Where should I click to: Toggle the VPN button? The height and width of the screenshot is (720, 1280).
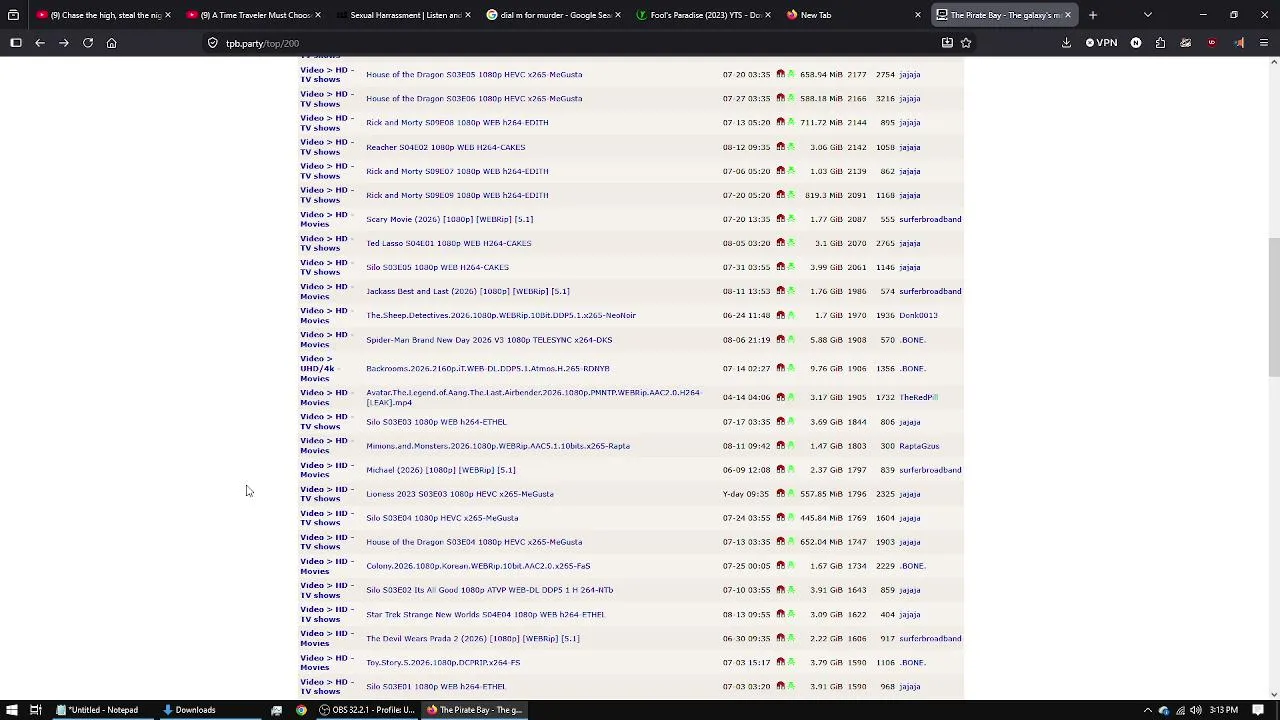pos(1101,43)
